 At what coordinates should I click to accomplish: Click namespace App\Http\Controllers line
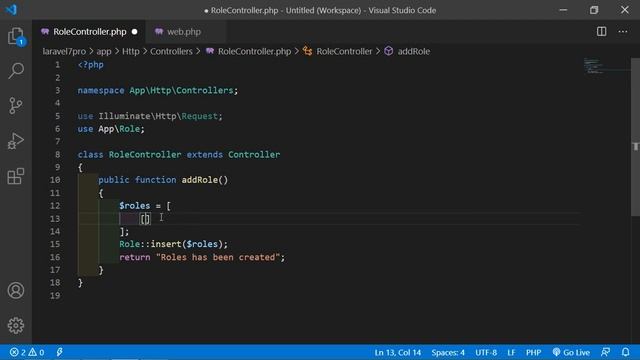point(158,90)
